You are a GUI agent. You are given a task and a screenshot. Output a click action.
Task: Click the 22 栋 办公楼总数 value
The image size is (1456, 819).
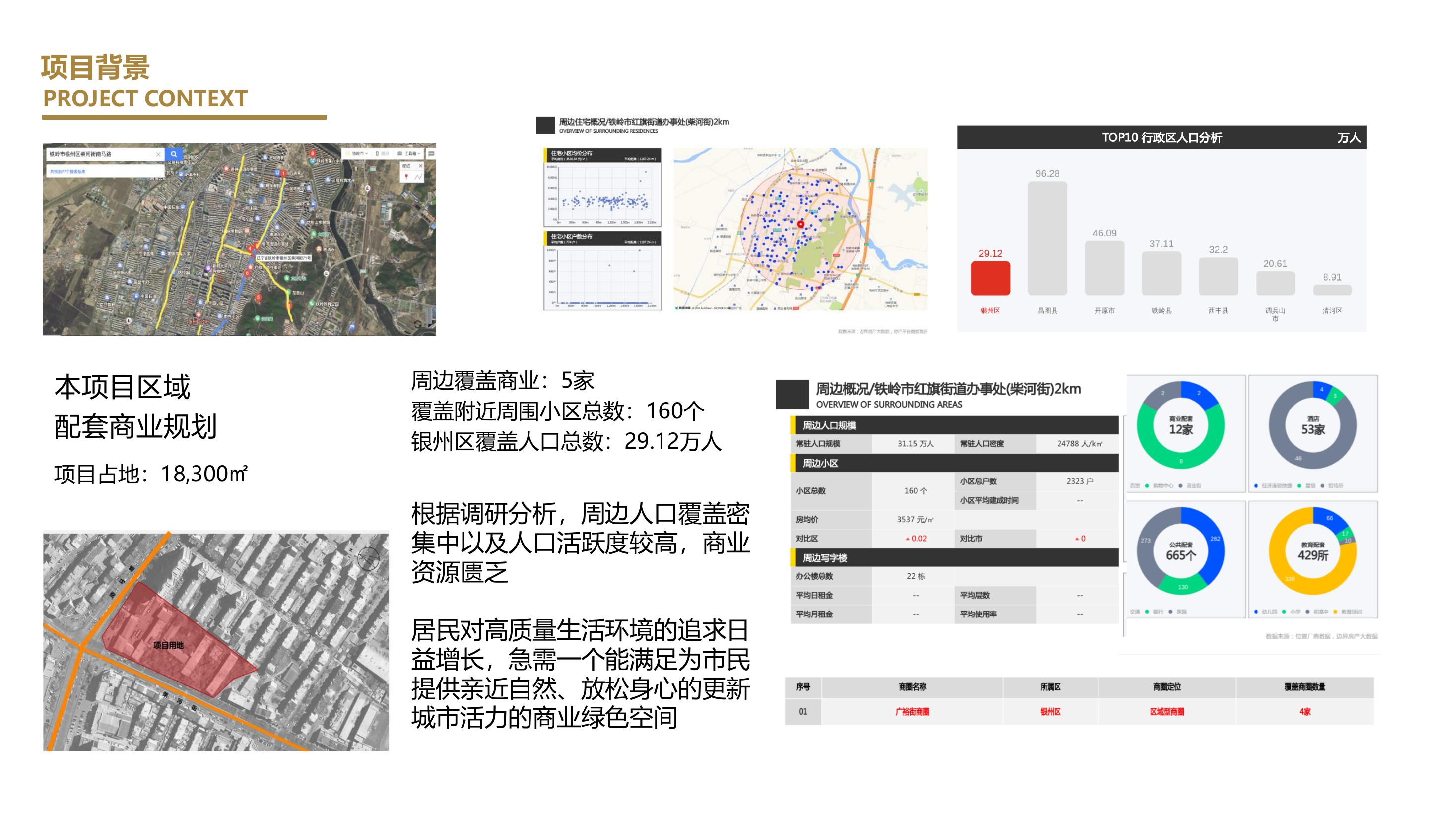pos(916,576)
